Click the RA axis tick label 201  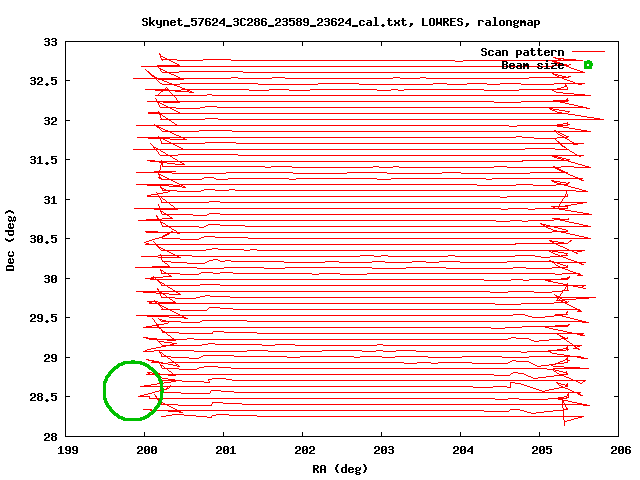[226, 450]
